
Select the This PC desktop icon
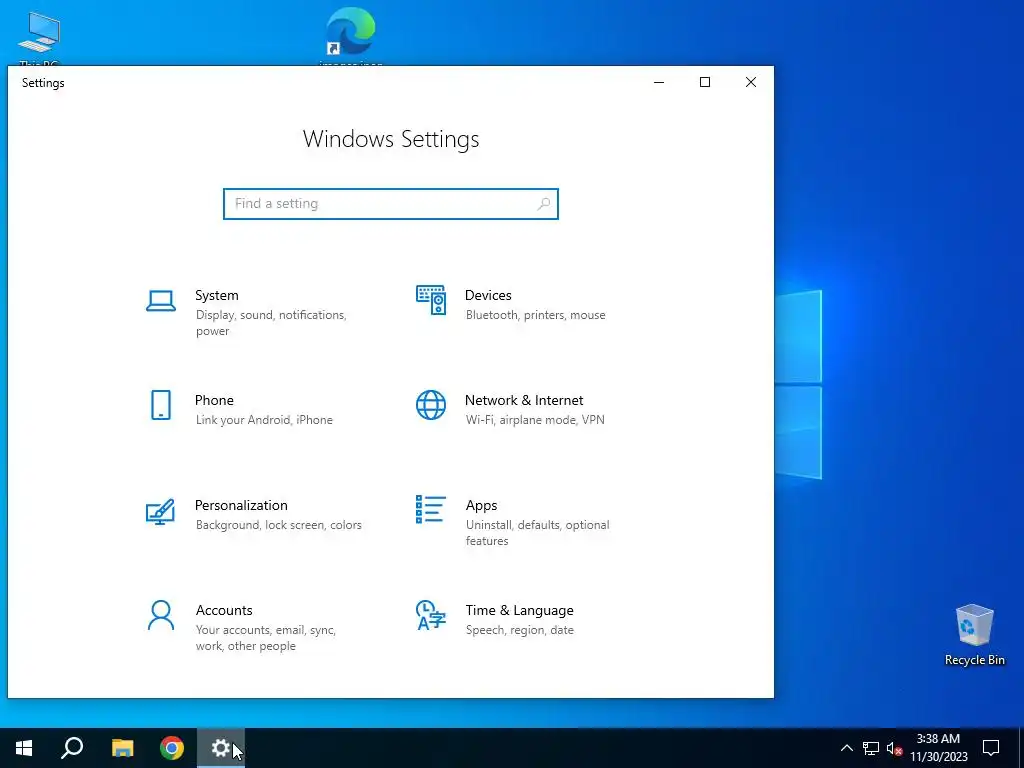point(39,38)
